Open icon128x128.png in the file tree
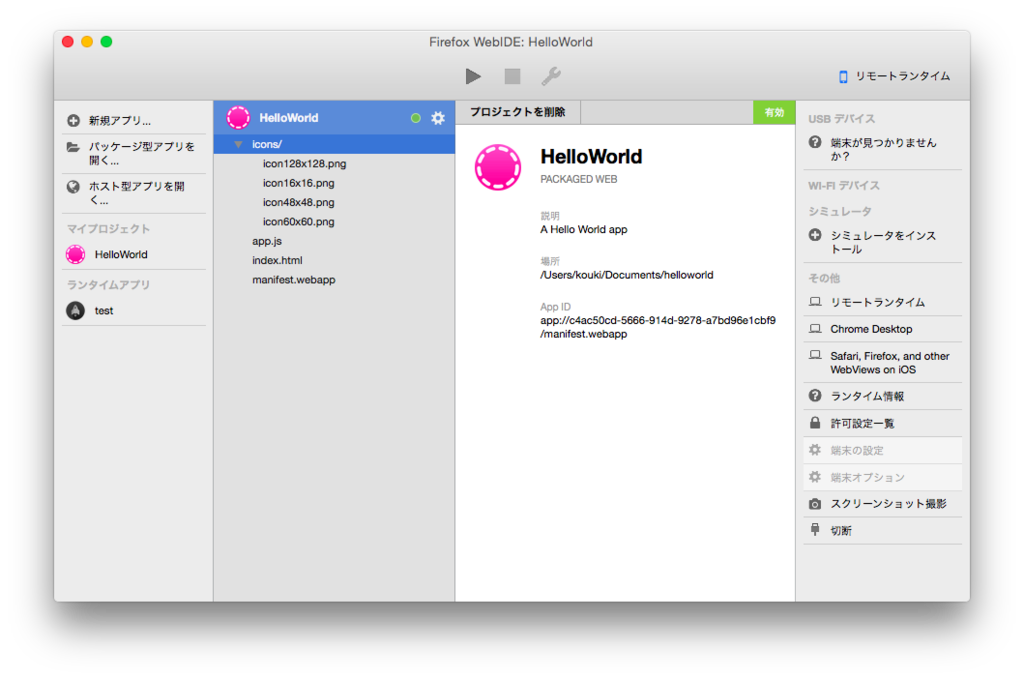This screenshot has height=679, width=1024. click(x=304, y=164)
